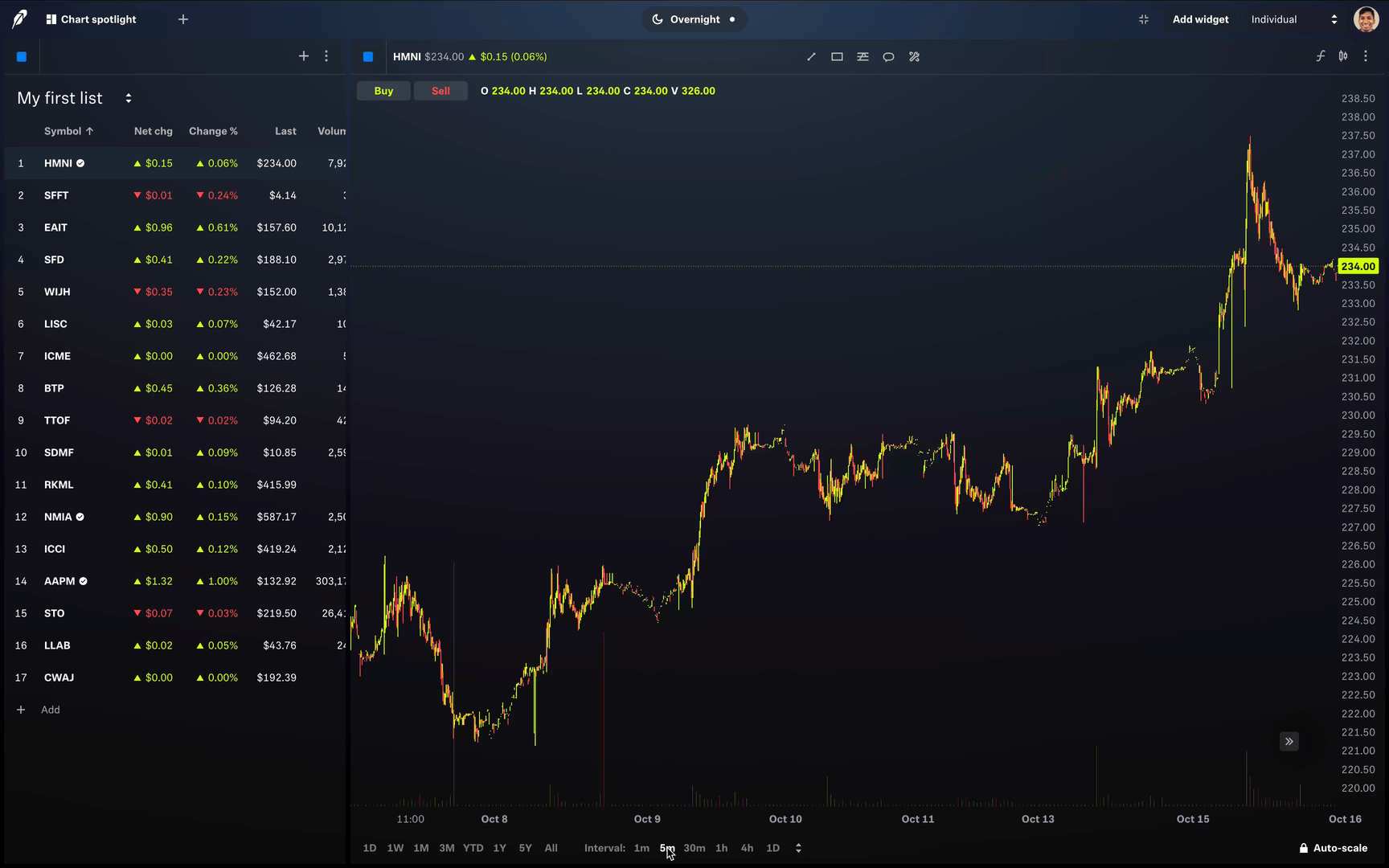
Task: Click the blue link color square on chart
Action: (368, 57)
